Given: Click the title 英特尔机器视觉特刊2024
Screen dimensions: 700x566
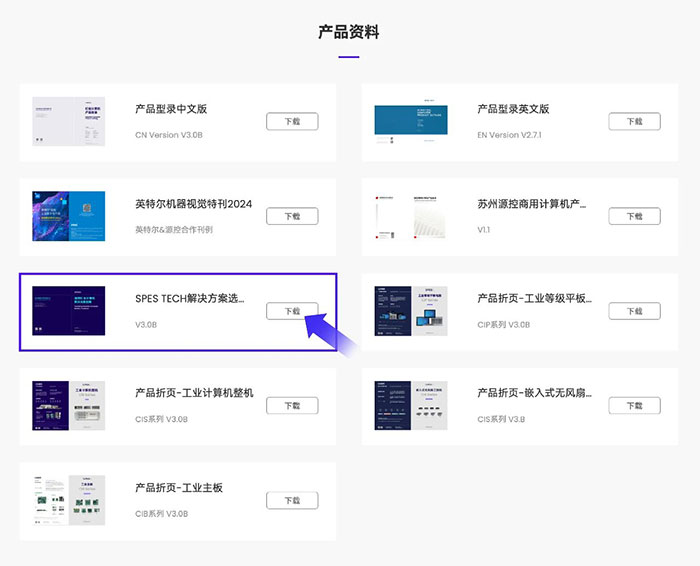Looking at the screenshot, I should tap(193, 204).
